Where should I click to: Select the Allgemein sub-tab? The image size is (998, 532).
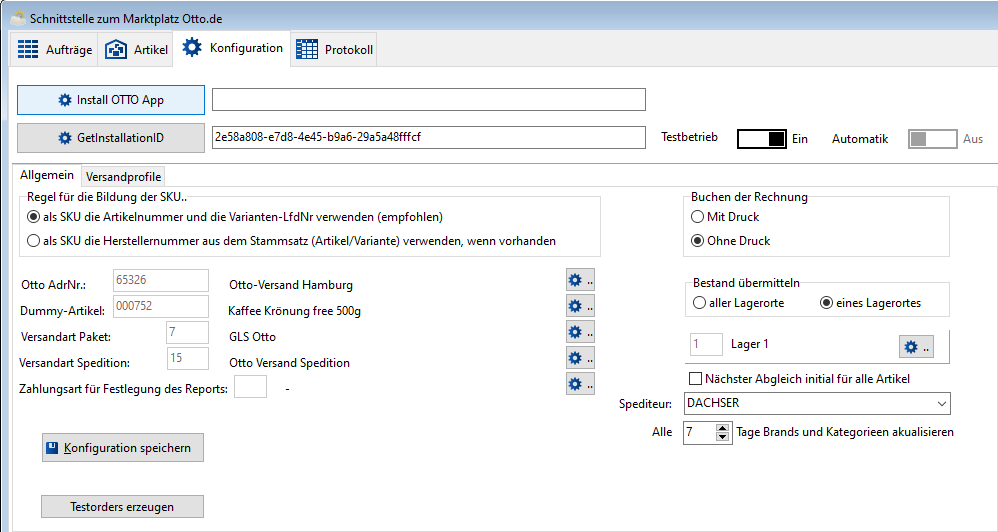(x=47, y=175)
